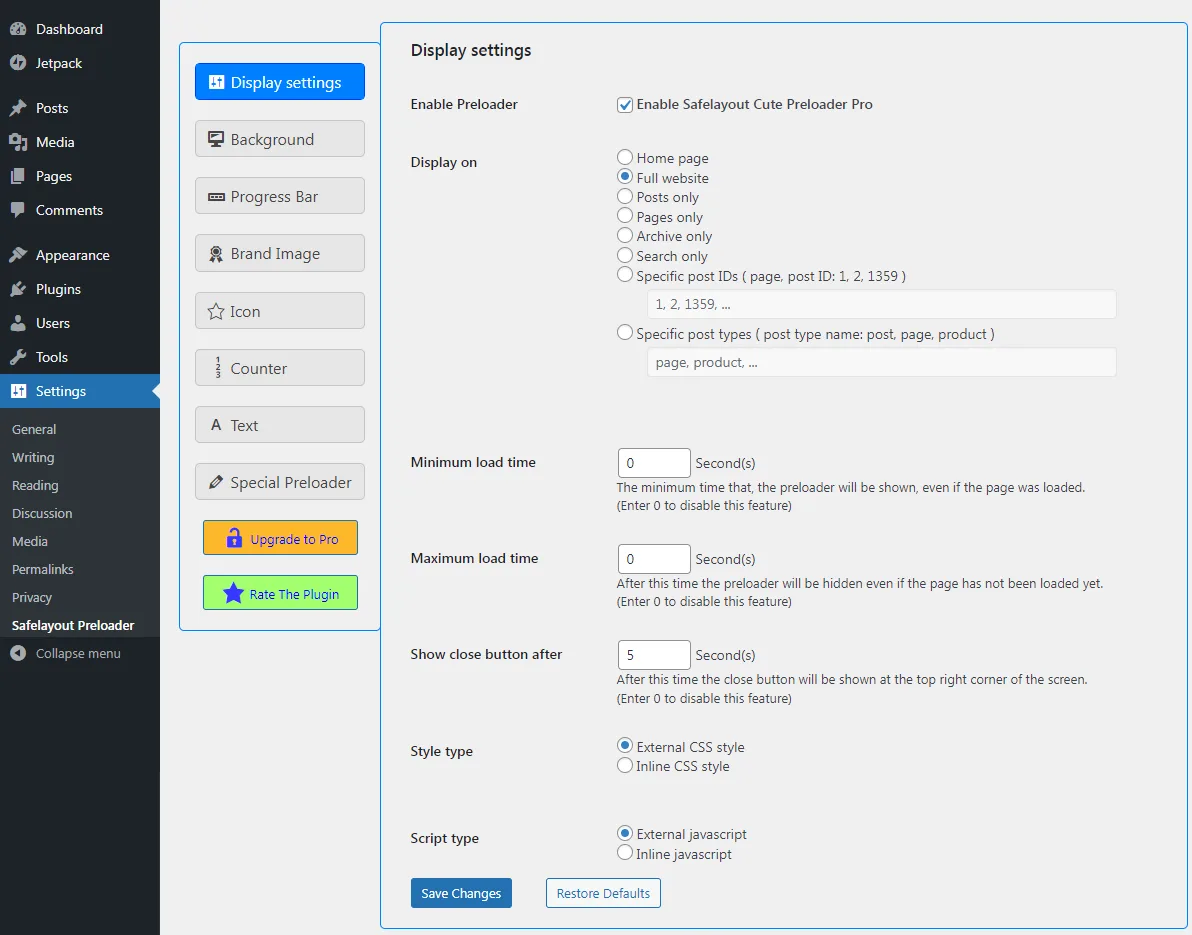The height and width of the screenshot is (935, 1192).
Task: Open the Discussion settings submenu
Action: click(x=42, y=514)
